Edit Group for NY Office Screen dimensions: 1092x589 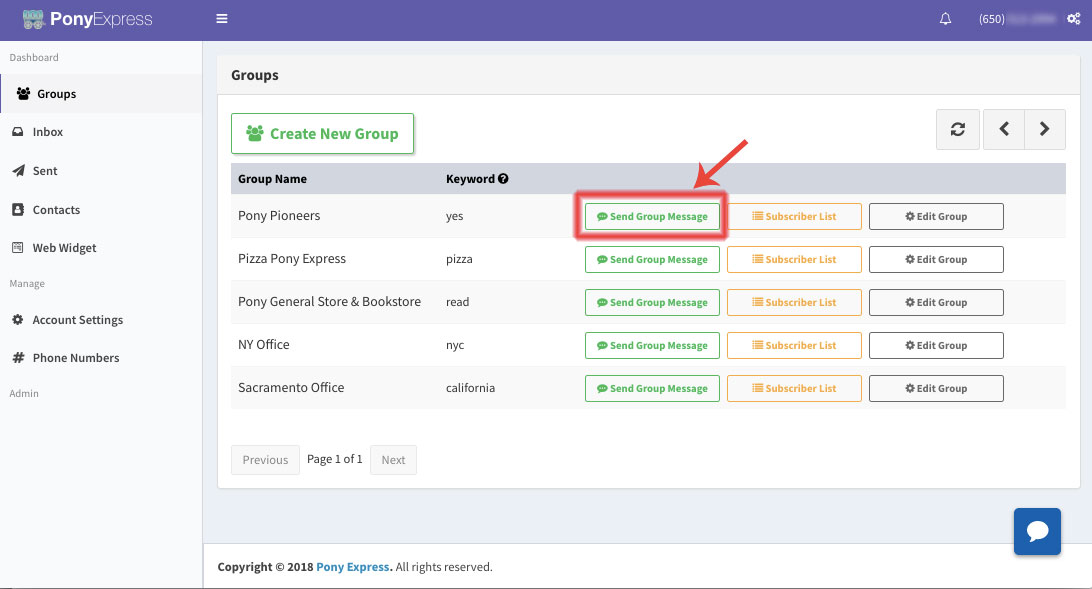click(x=936, y=345)
